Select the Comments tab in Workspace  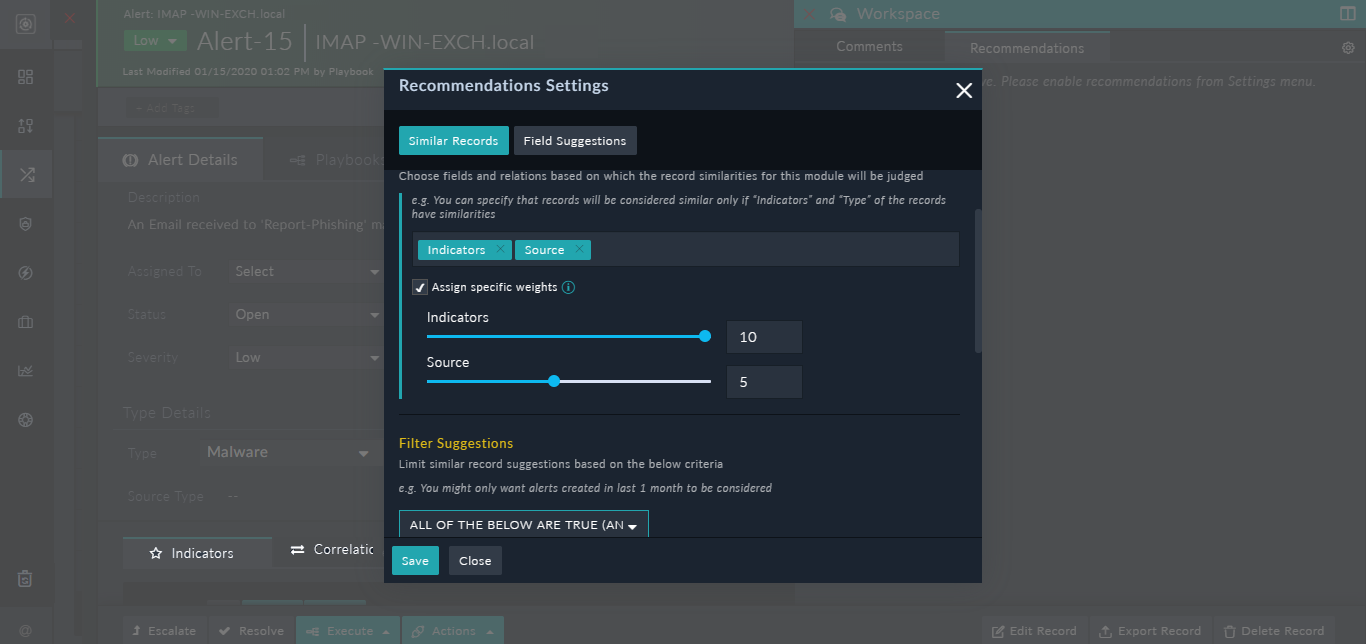869,47
